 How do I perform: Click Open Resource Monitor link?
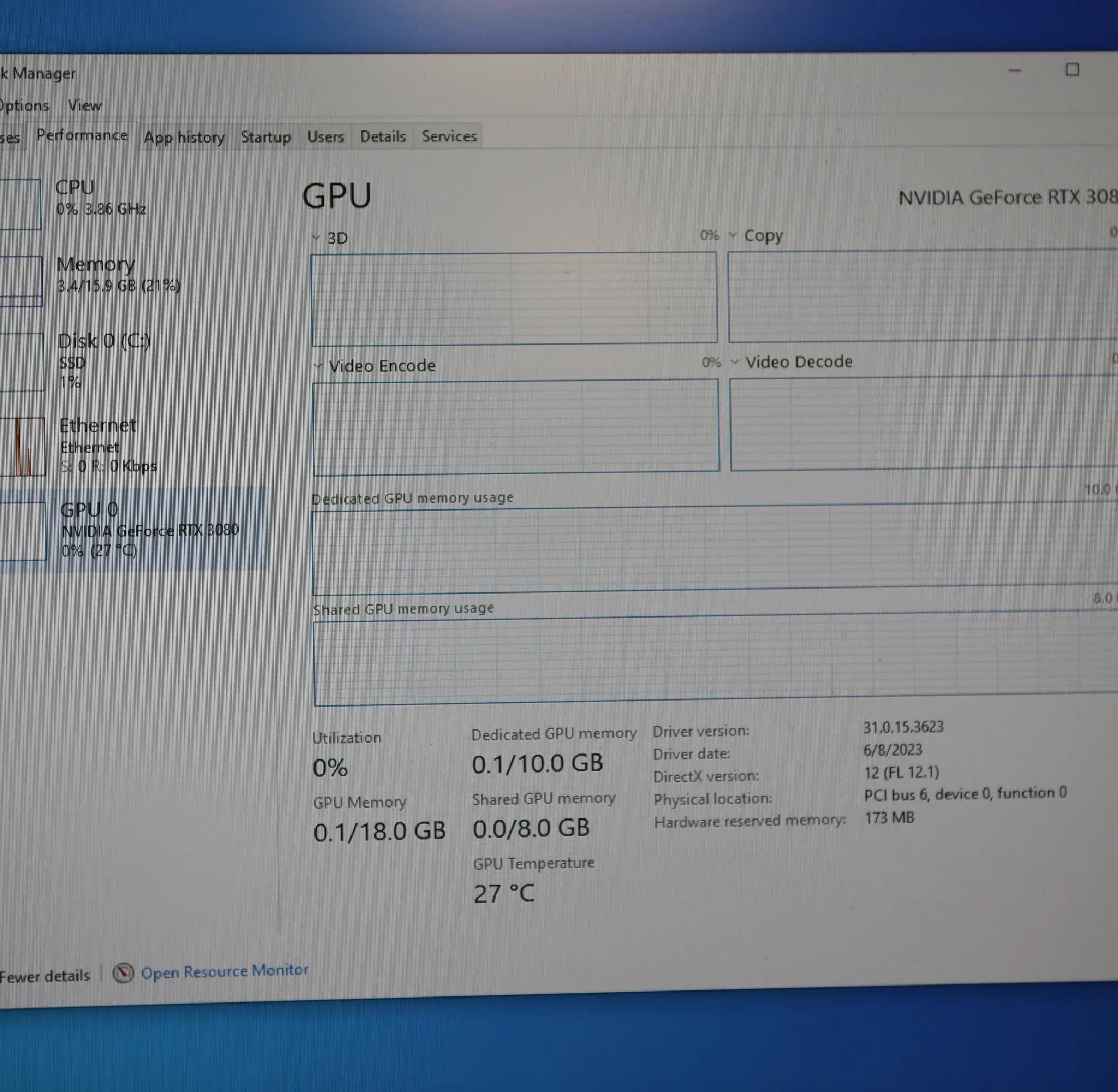pos(224,971)
